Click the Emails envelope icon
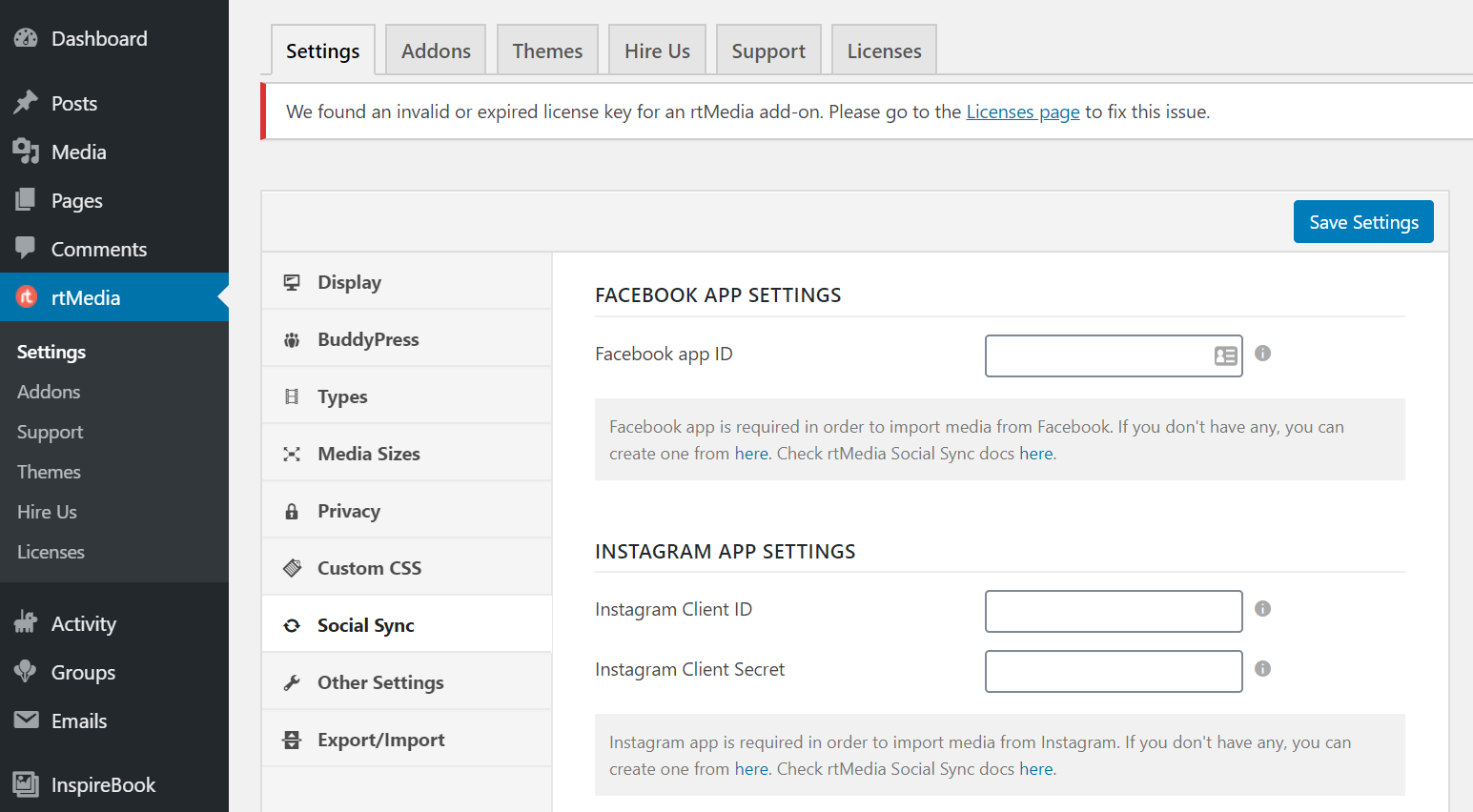This screenshot has width=1473, height=812. (x=26, y=720)
